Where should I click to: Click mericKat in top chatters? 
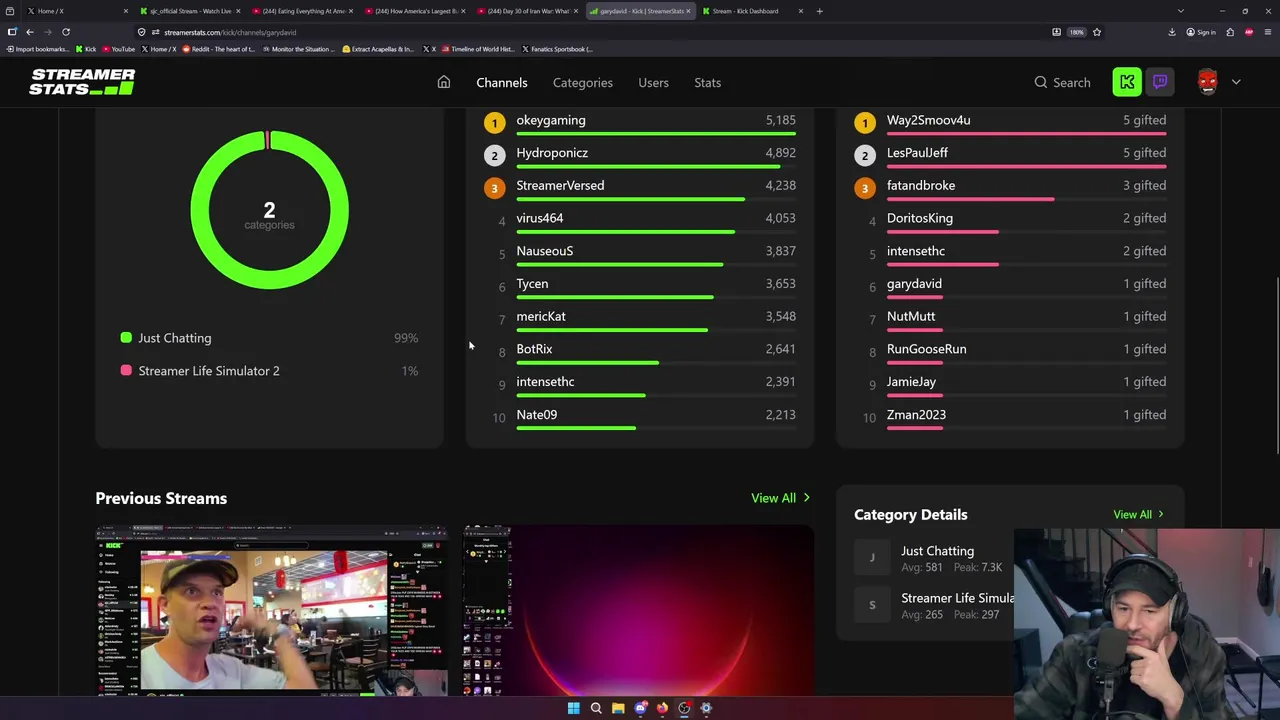tap(541, 316)
